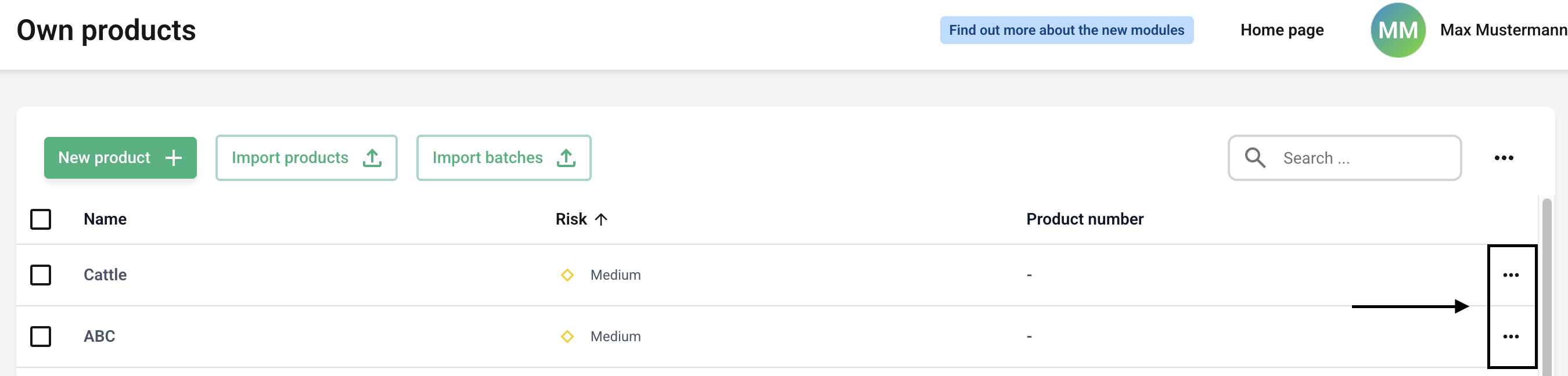Click the vertical table scrollbar

click(1547, 286)
